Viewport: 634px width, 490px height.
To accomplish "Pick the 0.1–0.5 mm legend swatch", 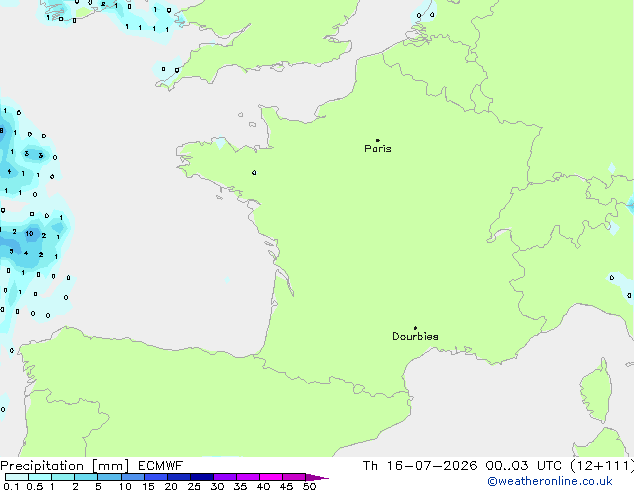I will [17, 477].
